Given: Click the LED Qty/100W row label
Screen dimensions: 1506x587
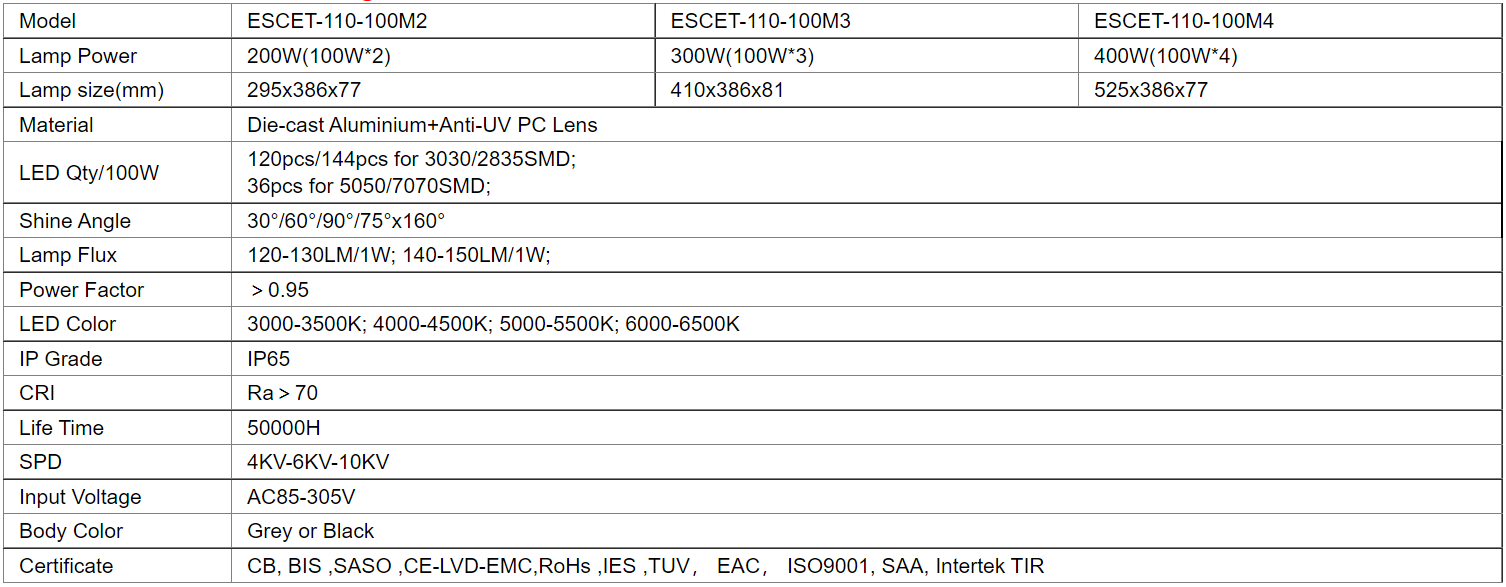Looking at the screenshot, I should (x=89, y=173).
